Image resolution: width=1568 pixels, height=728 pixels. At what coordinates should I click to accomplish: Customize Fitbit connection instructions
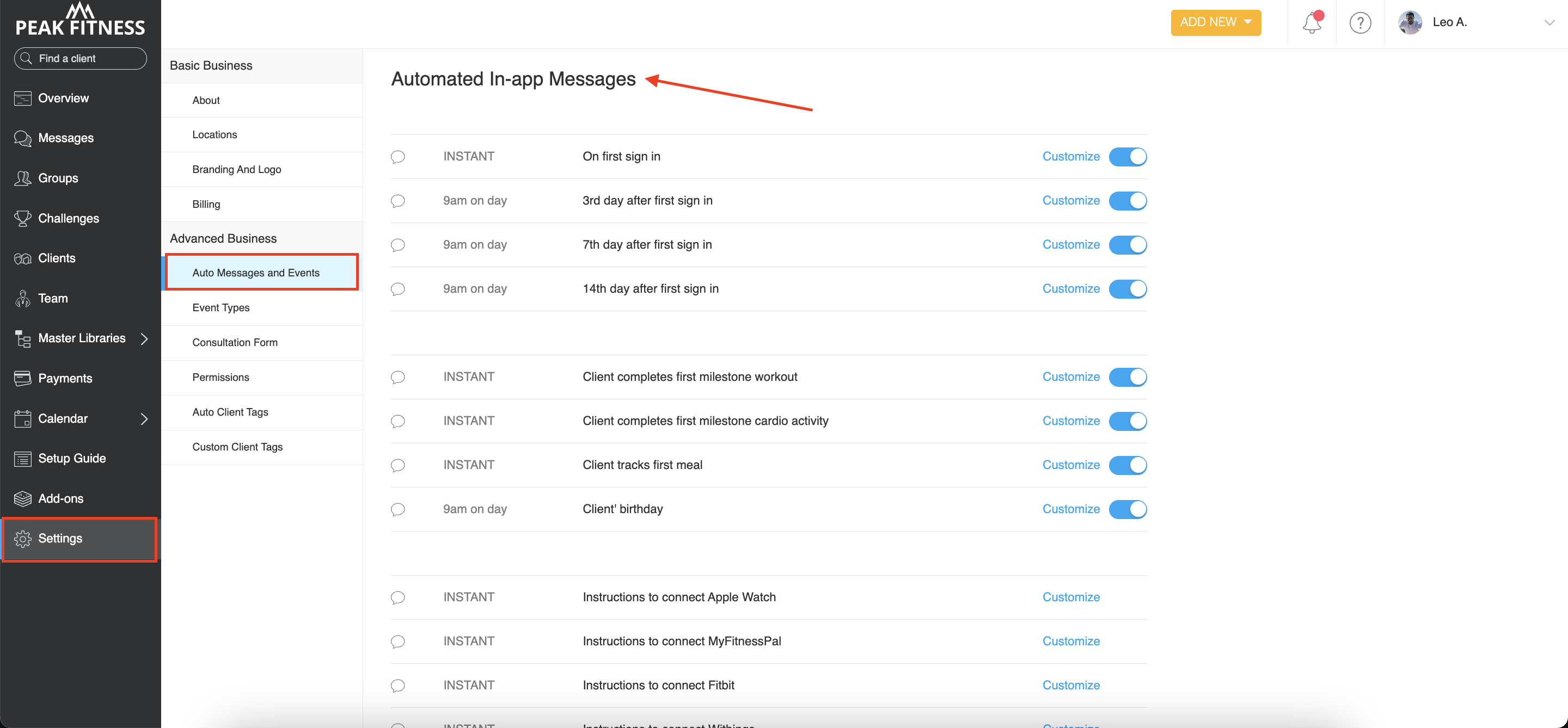[x=1071, y=686]
